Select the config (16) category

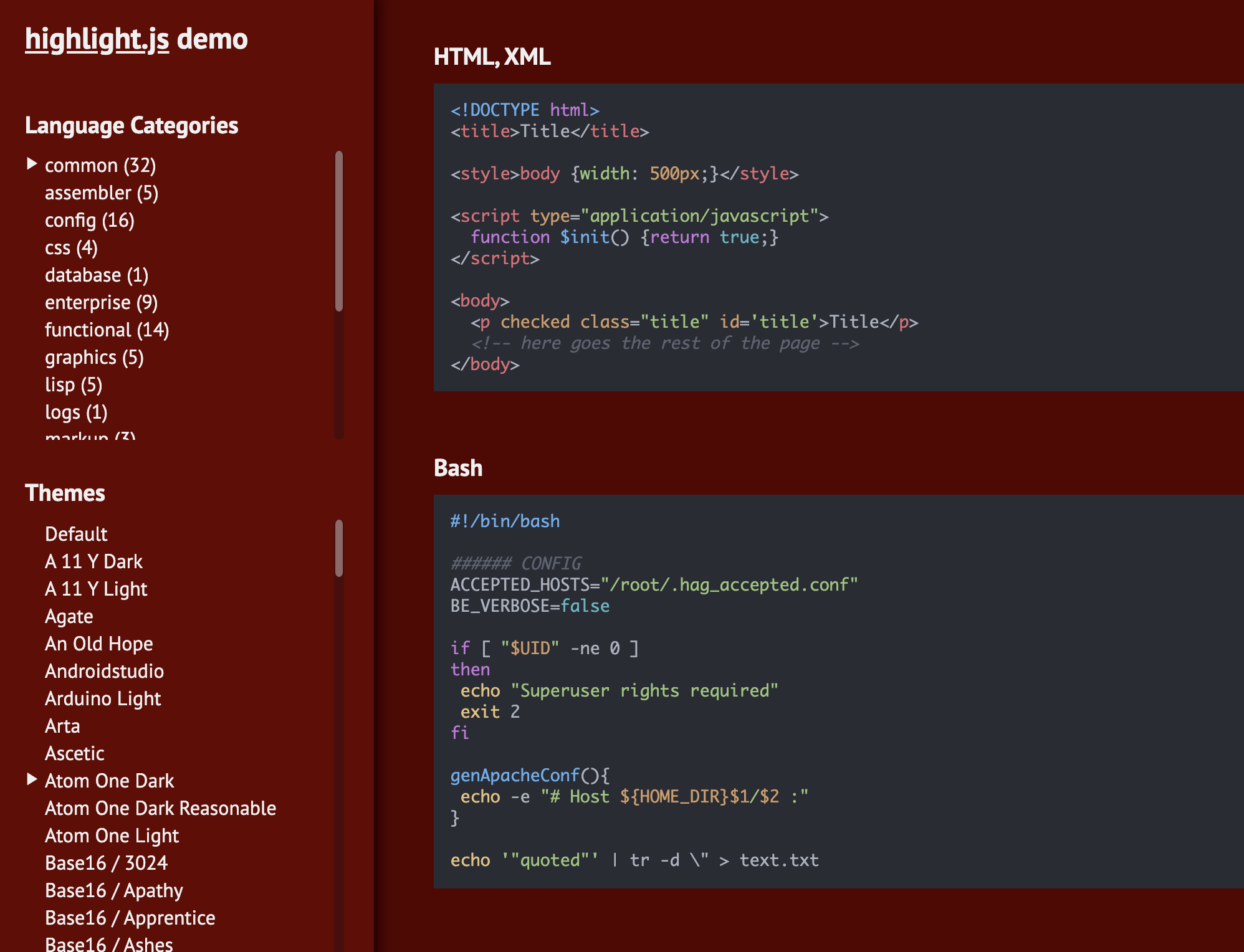[90, 221]
